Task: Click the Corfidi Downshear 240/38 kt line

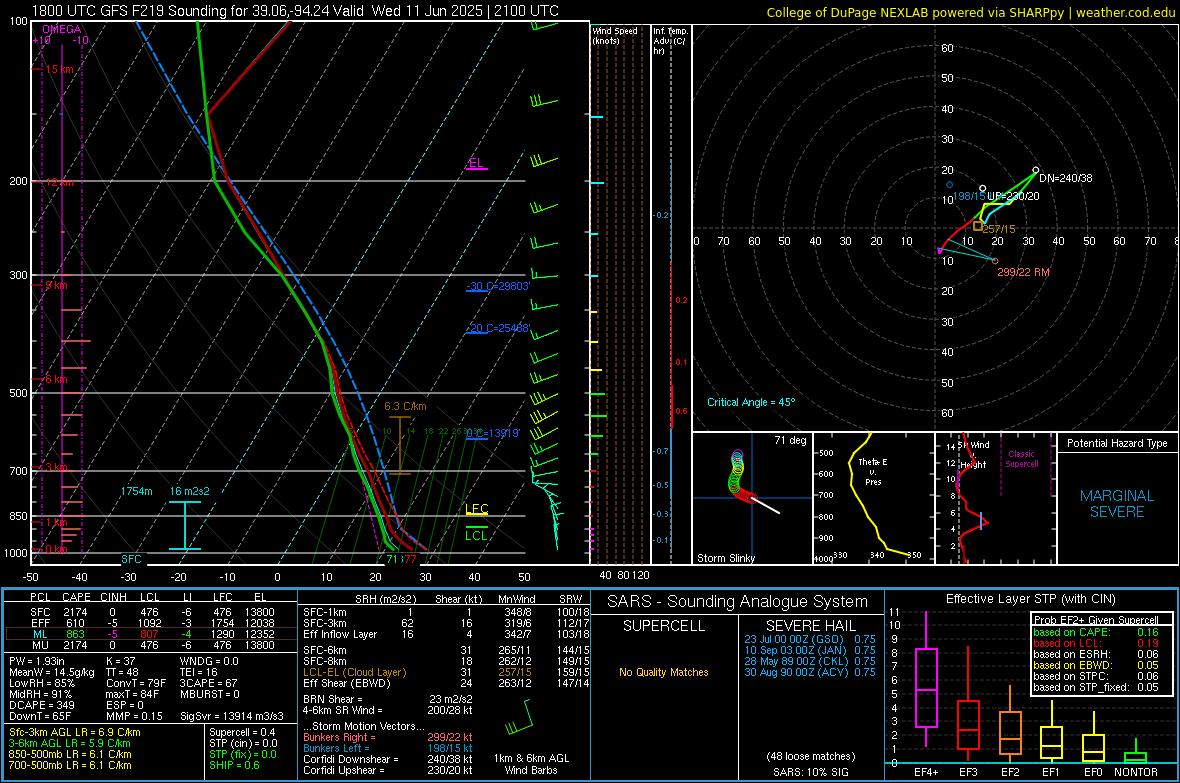Action: click(388, 759)
